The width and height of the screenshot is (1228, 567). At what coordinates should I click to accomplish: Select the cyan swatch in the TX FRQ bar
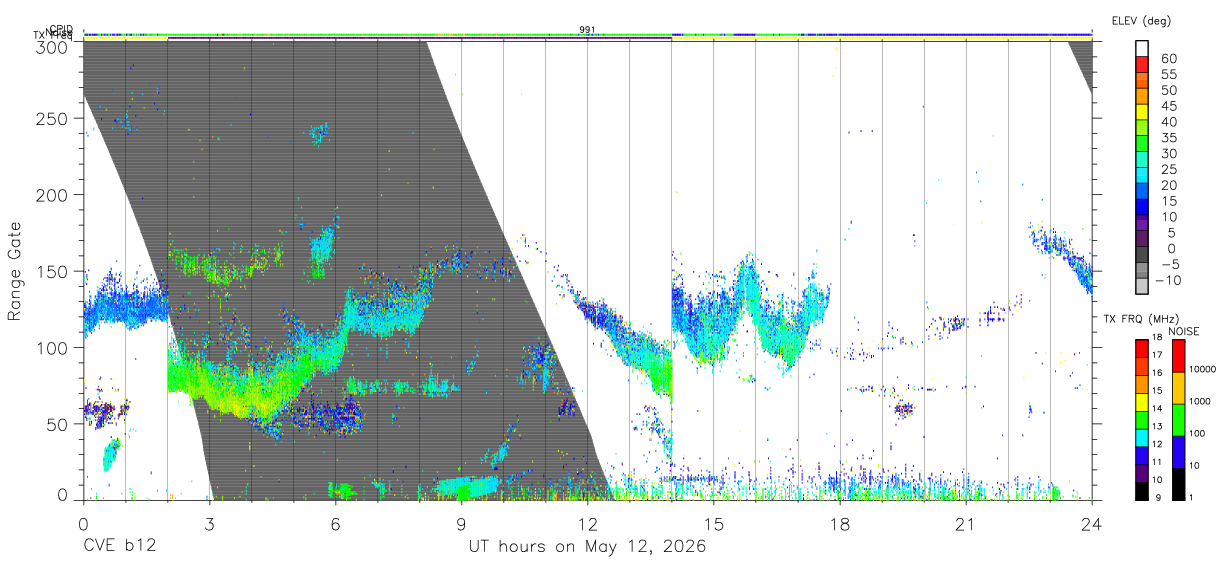[1142, 436]
